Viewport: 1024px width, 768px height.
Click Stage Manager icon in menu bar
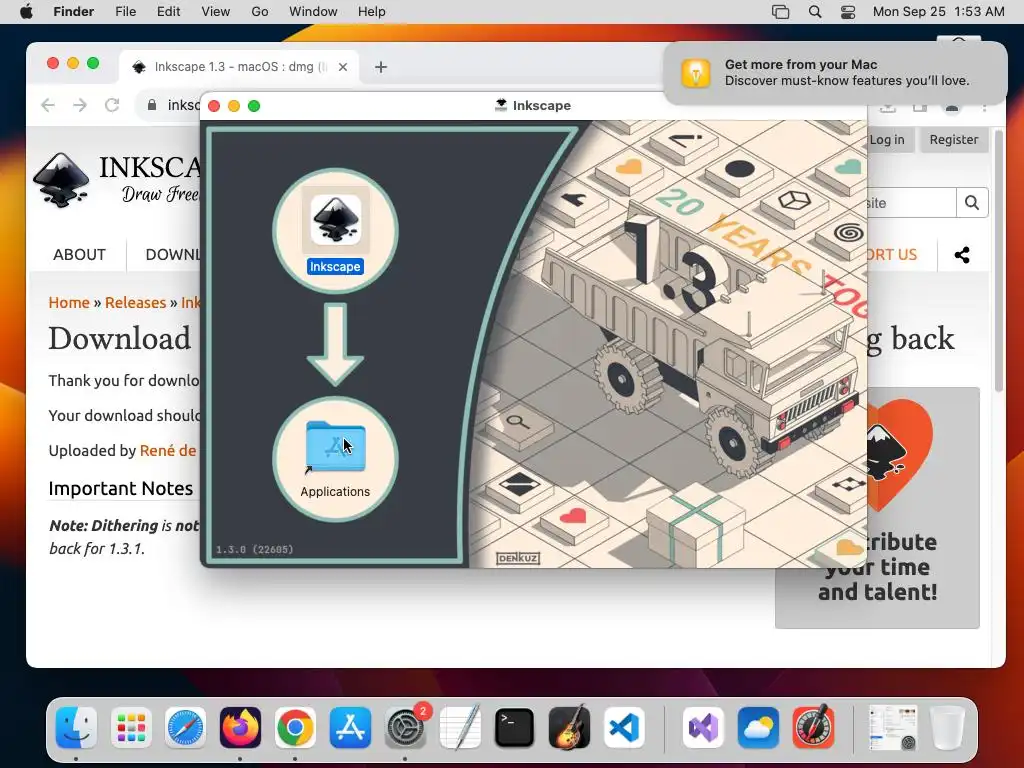[780, 12]
